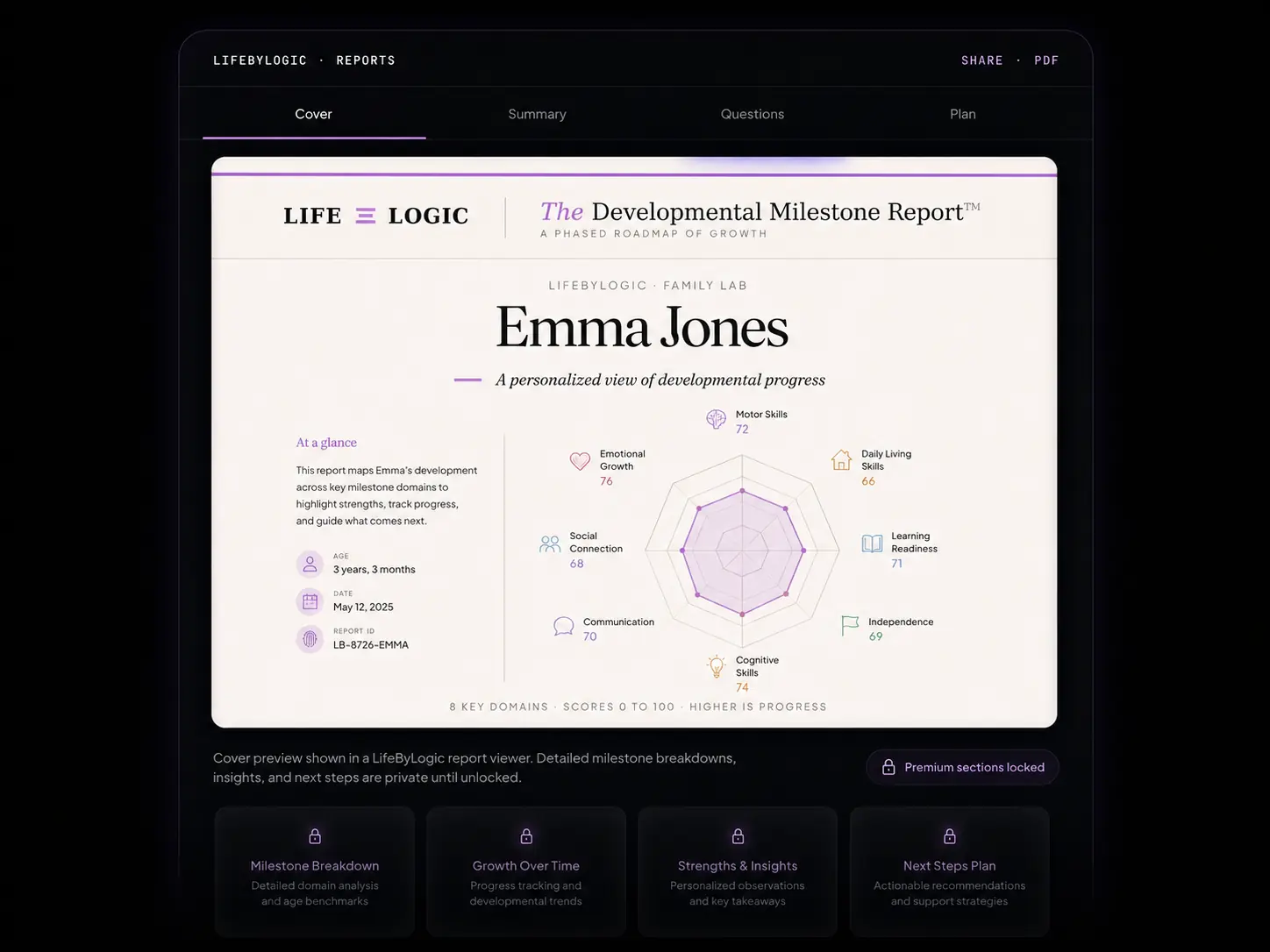The image size is (1270, 952).
Task: Click the At a glance heading
Action: (326, 443)
